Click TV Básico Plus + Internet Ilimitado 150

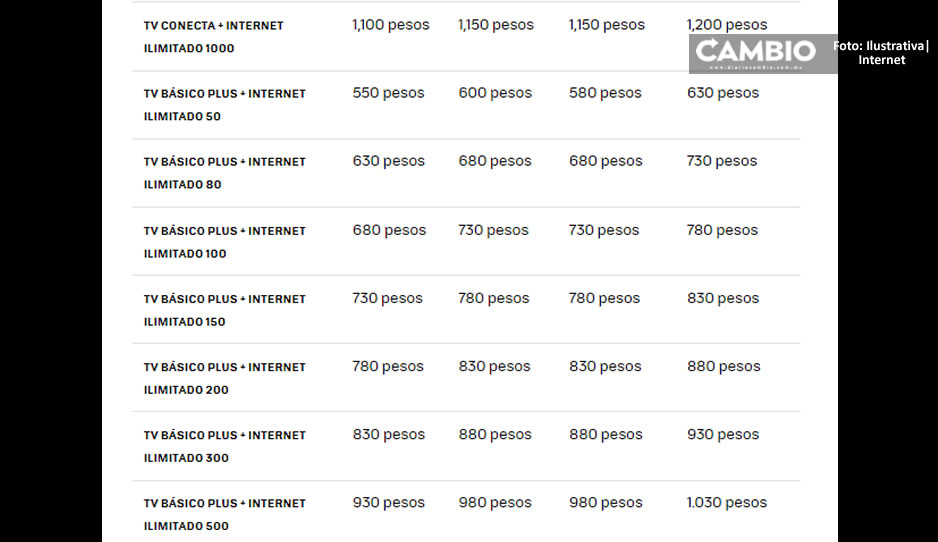pyautogui.click(x=224, y=310)
